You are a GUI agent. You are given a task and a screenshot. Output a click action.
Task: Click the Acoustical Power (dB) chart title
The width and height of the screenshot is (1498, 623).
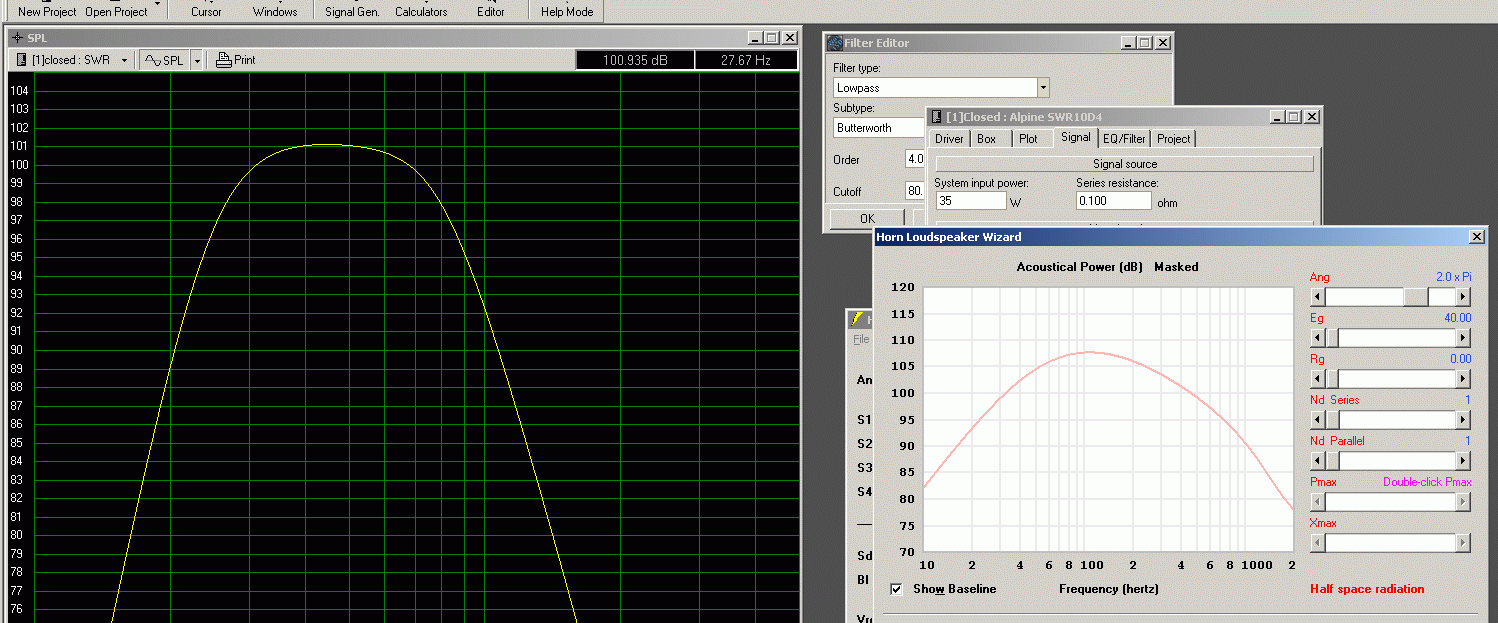1081,267
